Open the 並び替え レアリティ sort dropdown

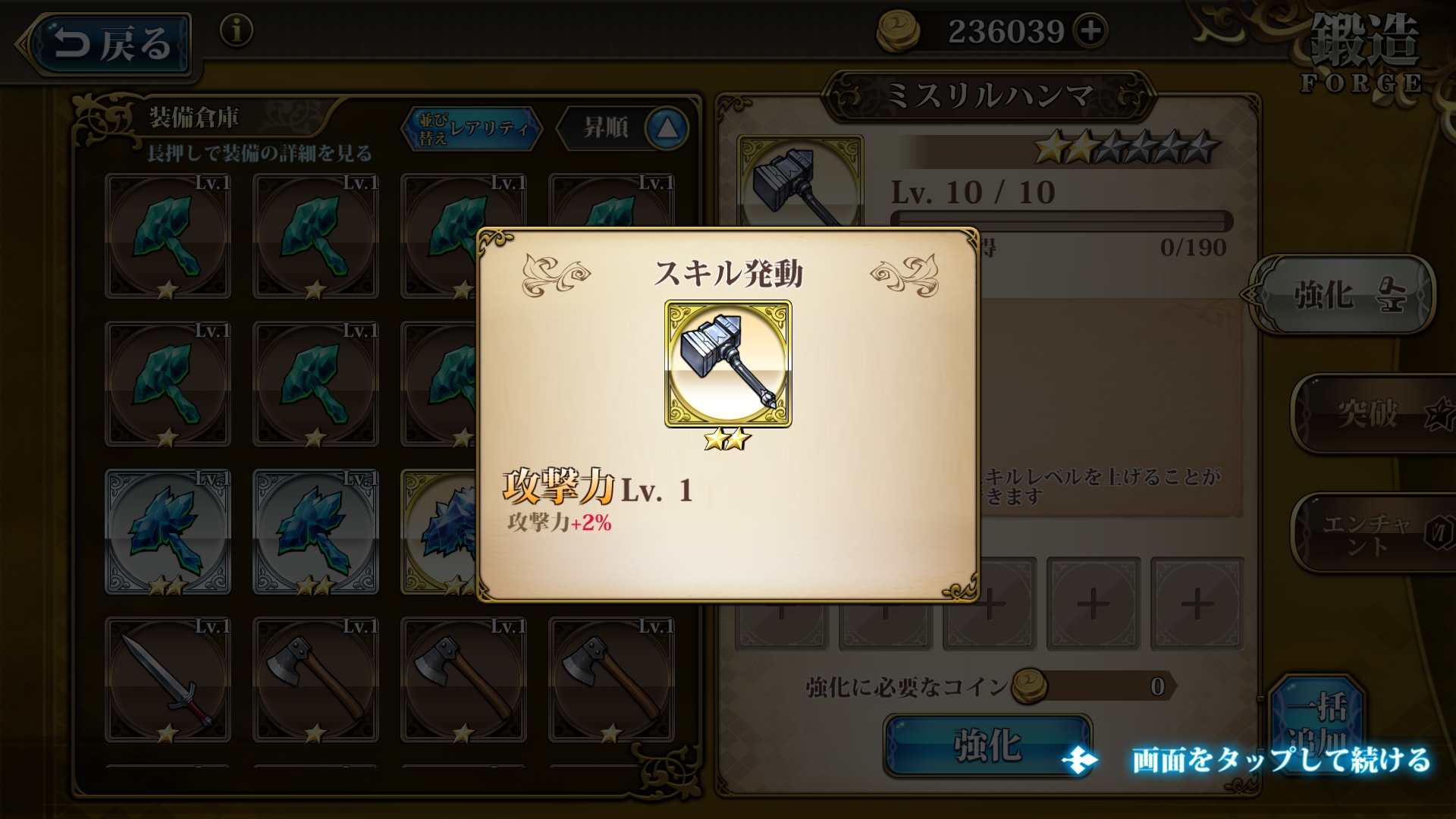pyautogui.click(x=472, y=128)
